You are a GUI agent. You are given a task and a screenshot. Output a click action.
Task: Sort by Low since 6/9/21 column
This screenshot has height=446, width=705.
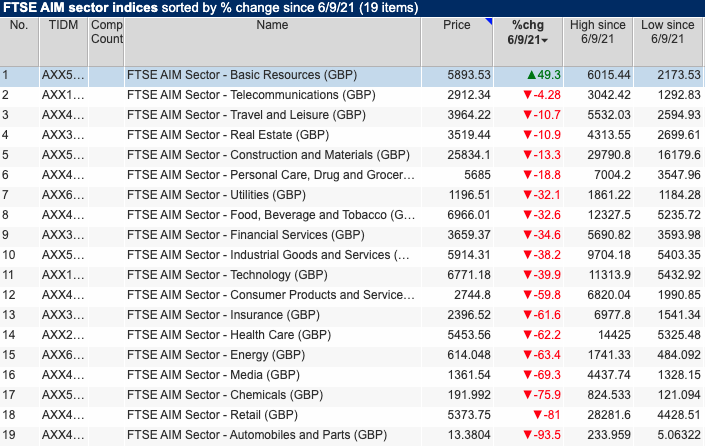pyautogui.click(x=667, y=31)
